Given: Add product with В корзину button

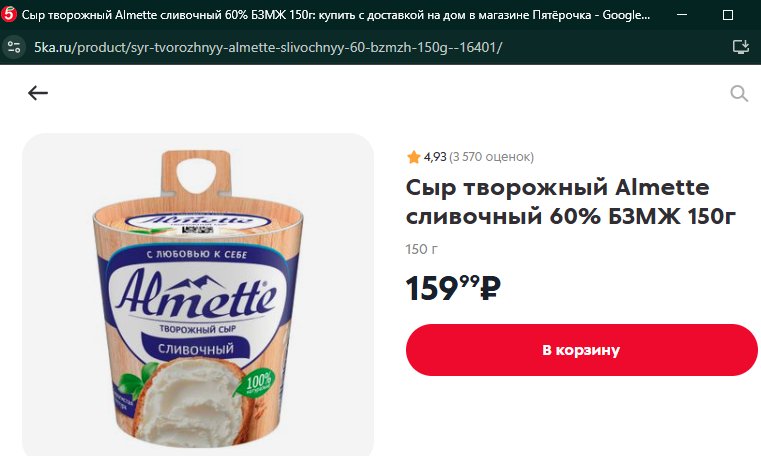Looking at the screenshot, I should [x=581, y=350].
